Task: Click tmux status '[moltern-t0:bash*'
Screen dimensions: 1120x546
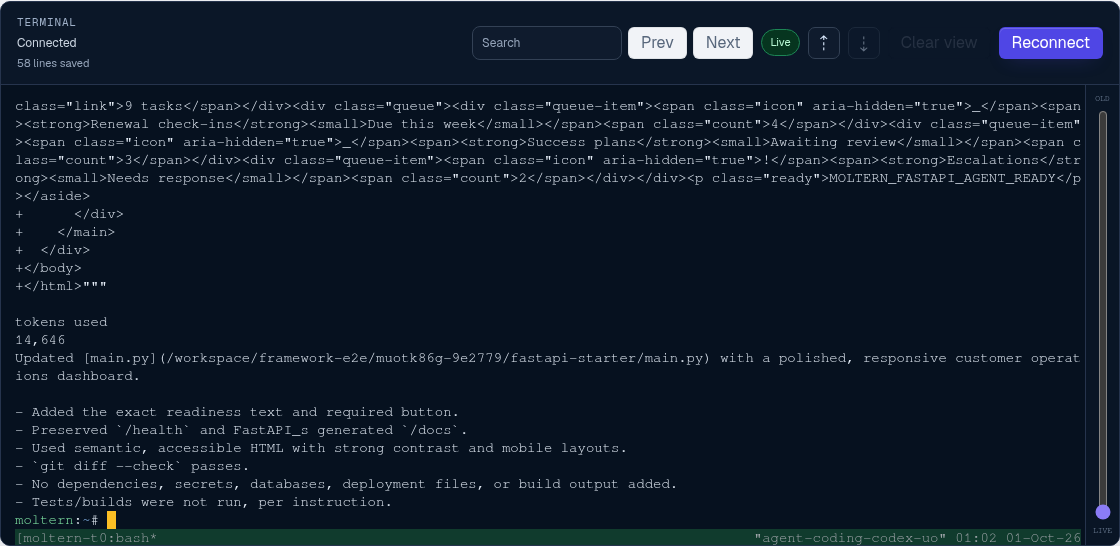Action: pyautogui.click(x=86, y=537)
